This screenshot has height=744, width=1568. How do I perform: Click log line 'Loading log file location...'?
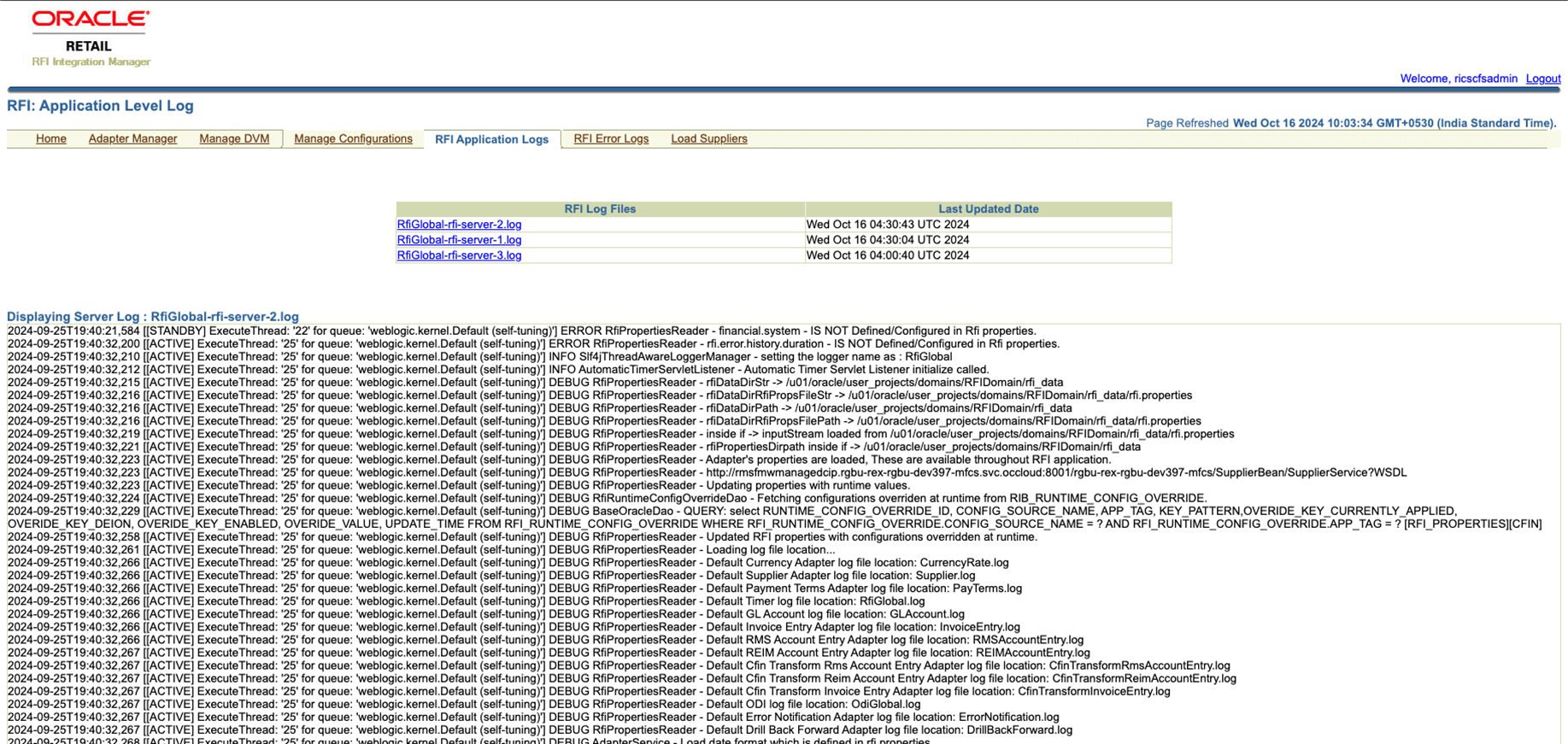click(x=421, y=550)
